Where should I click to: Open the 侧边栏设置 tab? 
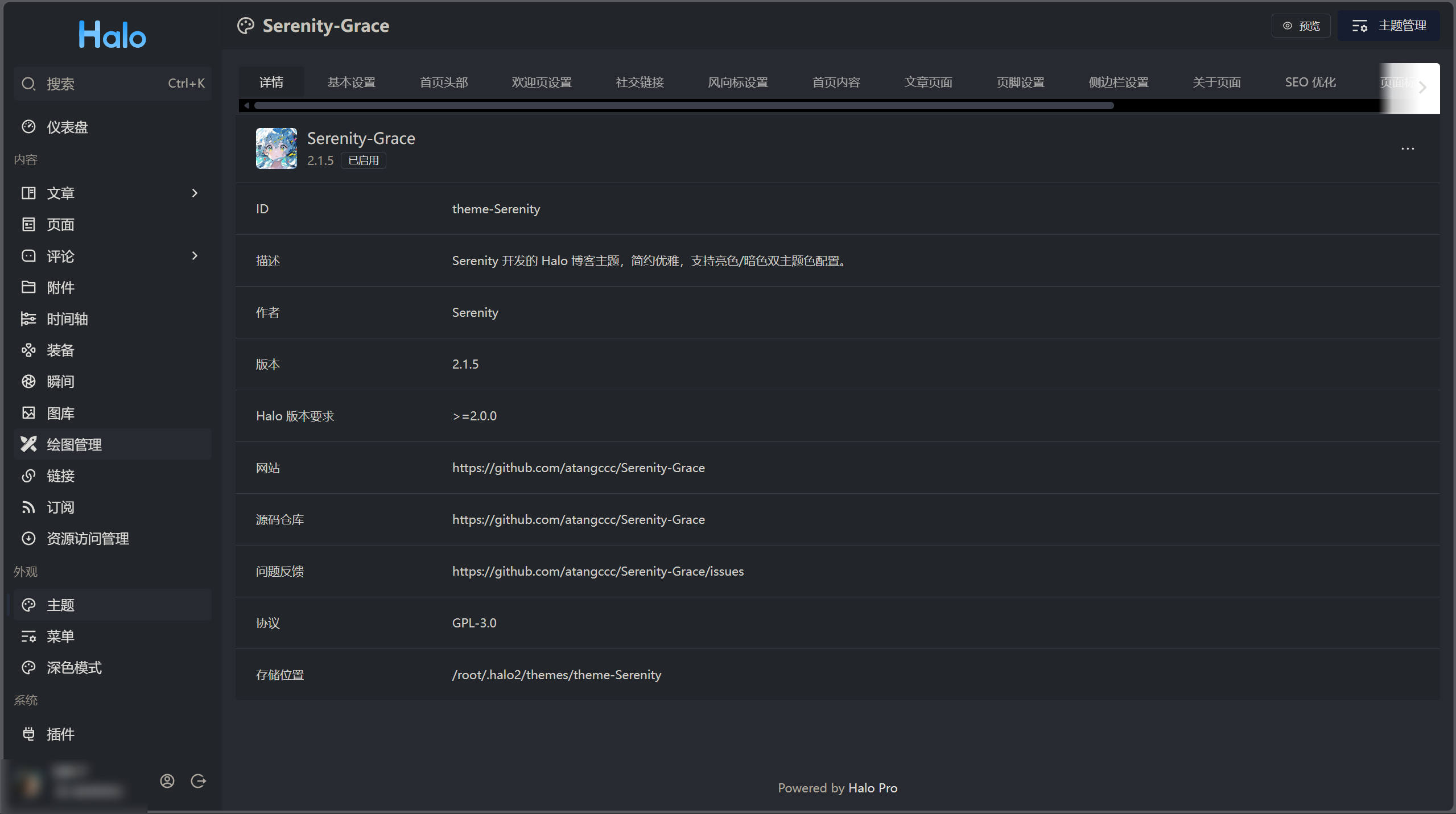(x=1119, y=82)
